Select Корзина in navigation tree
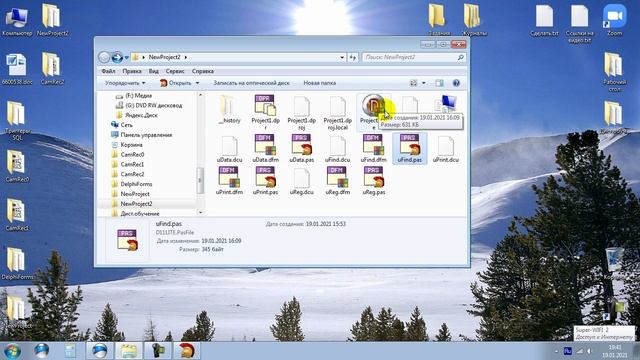Viewport: 640px width, 360px height. click(x=131, y=144)
